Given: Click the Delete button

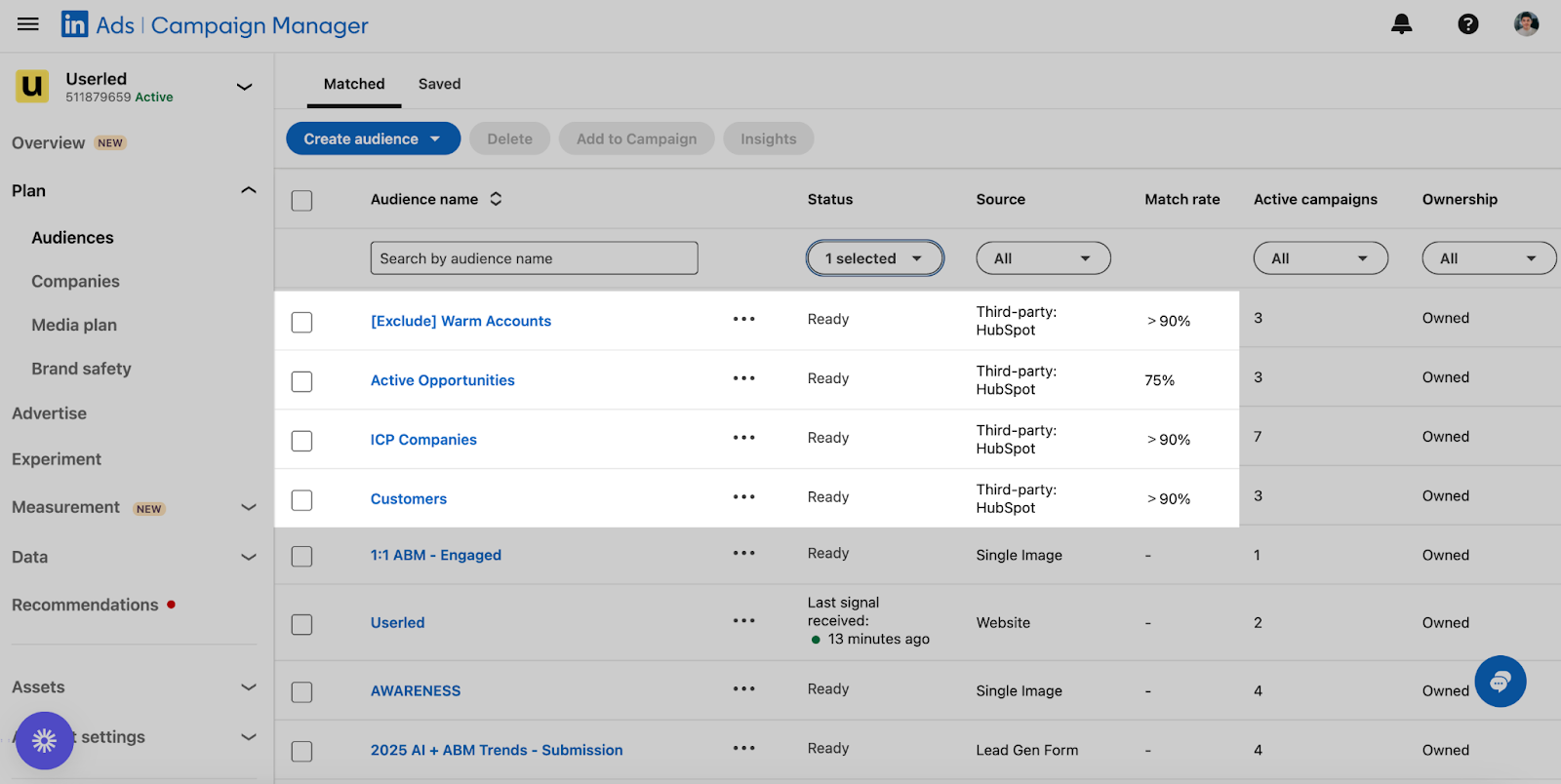Looking at the screenshot, I should pyautogui.click(x=510, y=138).
